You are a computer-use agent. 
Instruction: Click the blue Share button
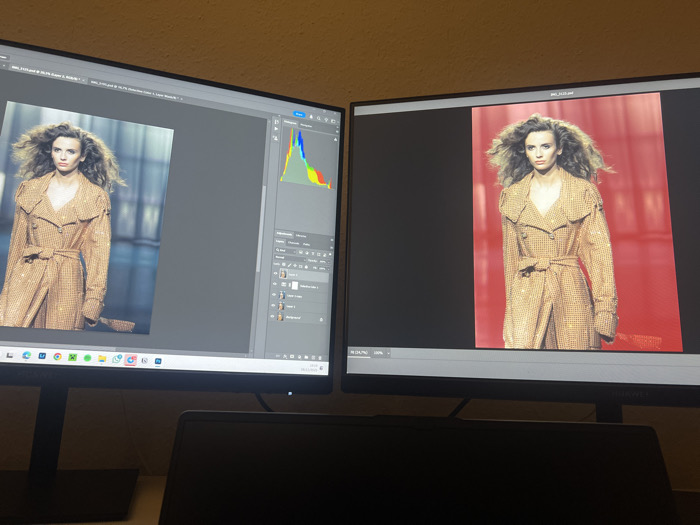coord(299,114)
